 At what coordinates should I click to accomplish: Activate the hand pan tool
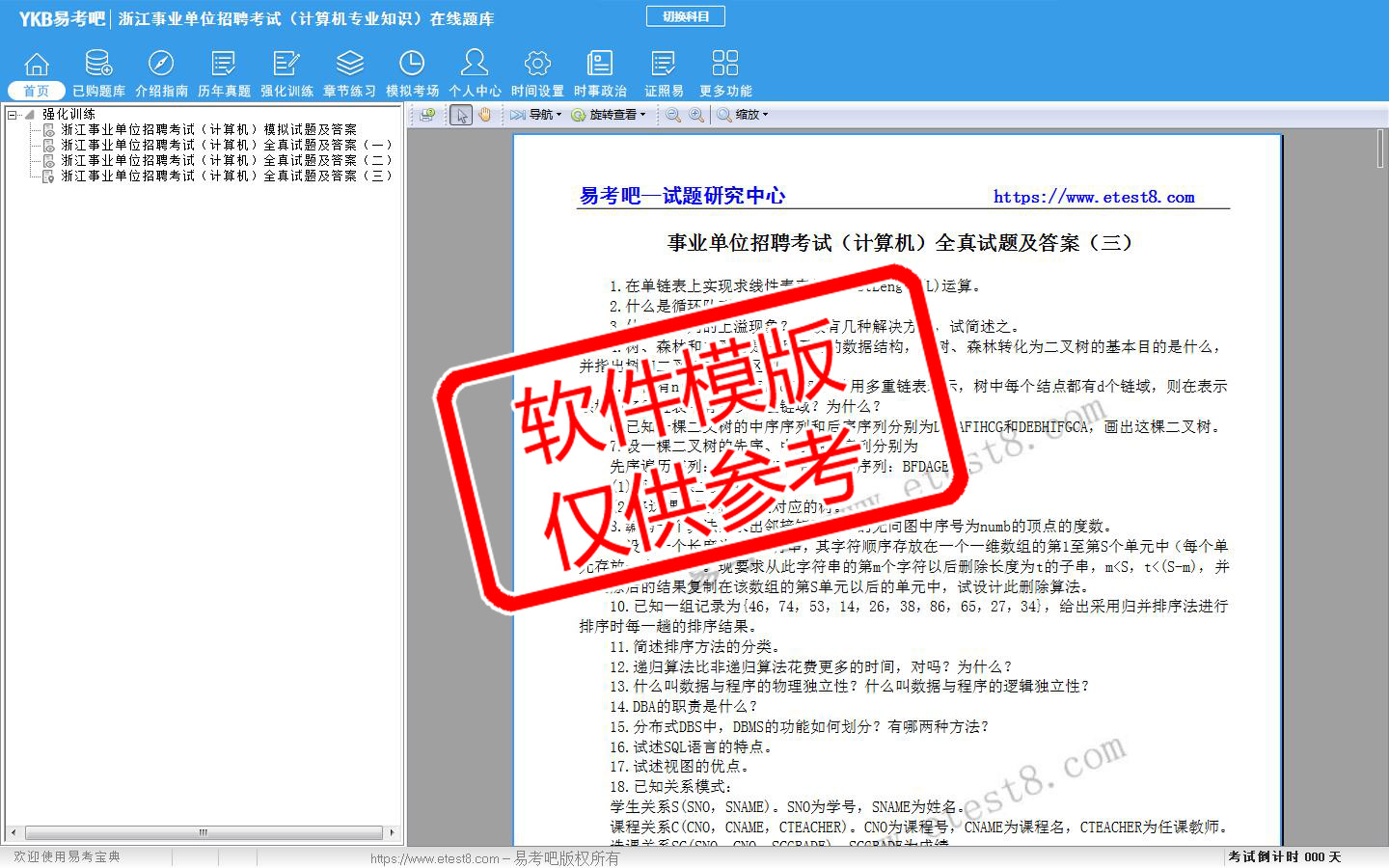coord(484,115)
